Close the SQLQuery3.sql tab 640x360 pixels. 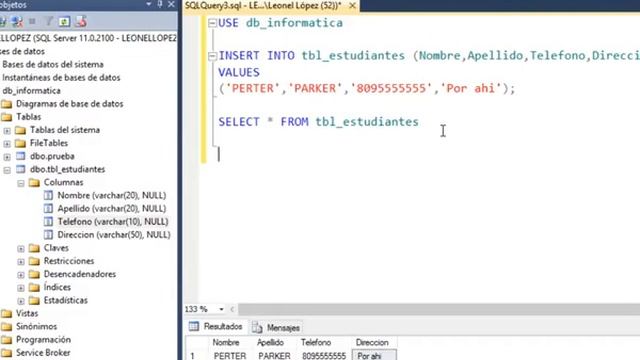click(352, 5)
